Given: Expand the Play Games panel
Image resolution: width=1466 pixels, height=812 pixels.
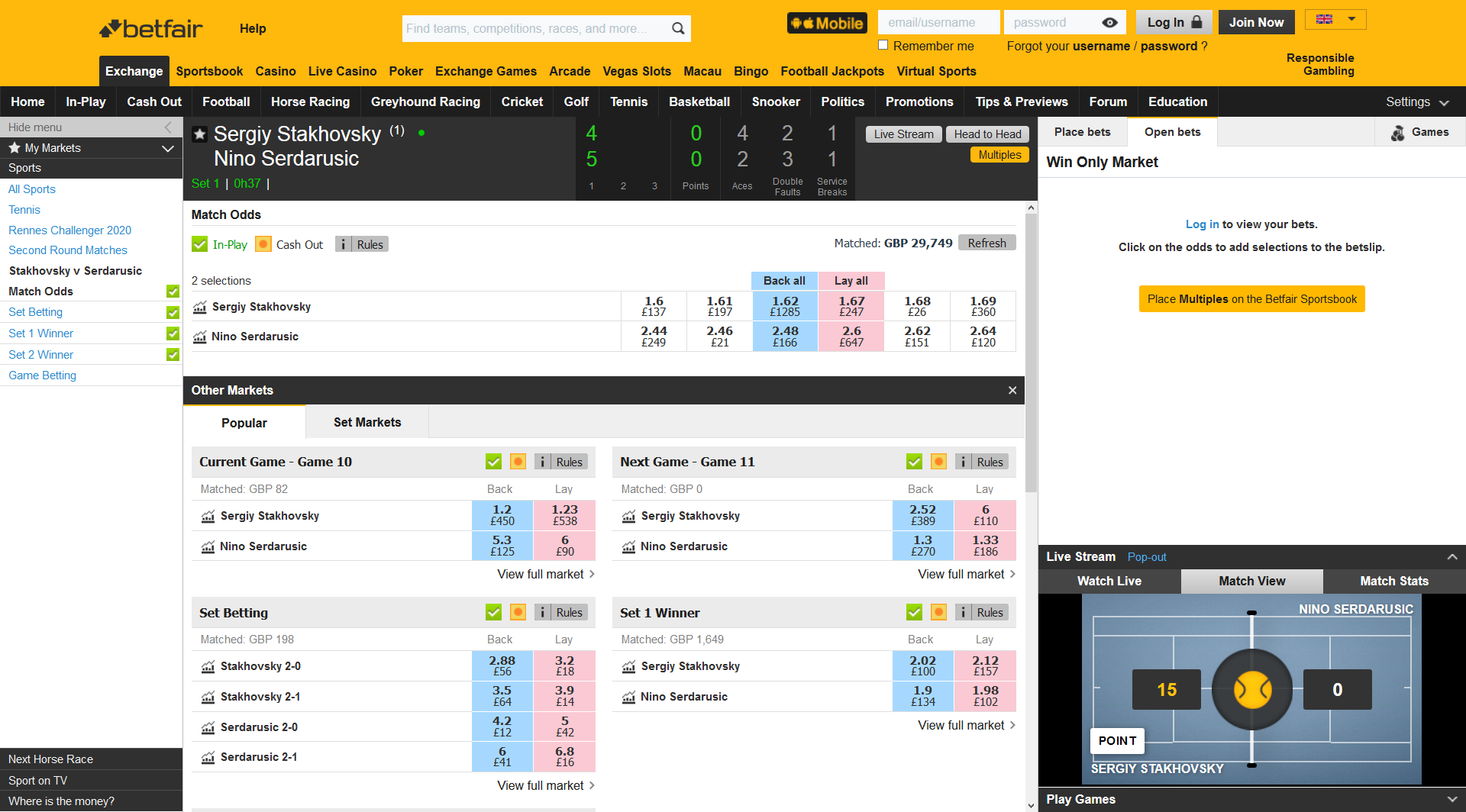Looking at the screenshot, I should pos(1452,799).
